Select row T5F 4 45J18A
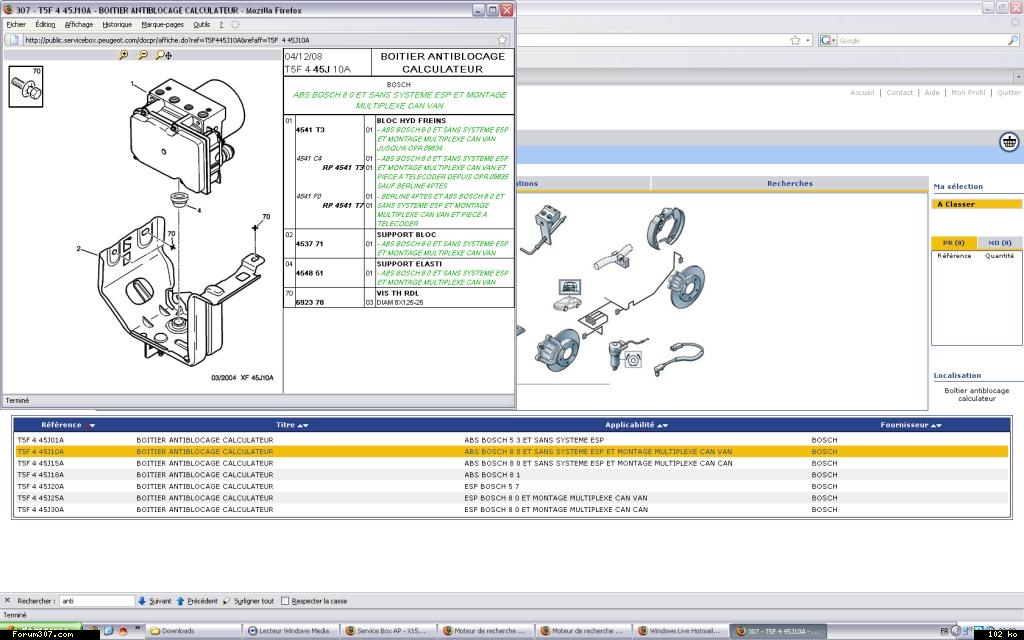 [x=511, y=475]
